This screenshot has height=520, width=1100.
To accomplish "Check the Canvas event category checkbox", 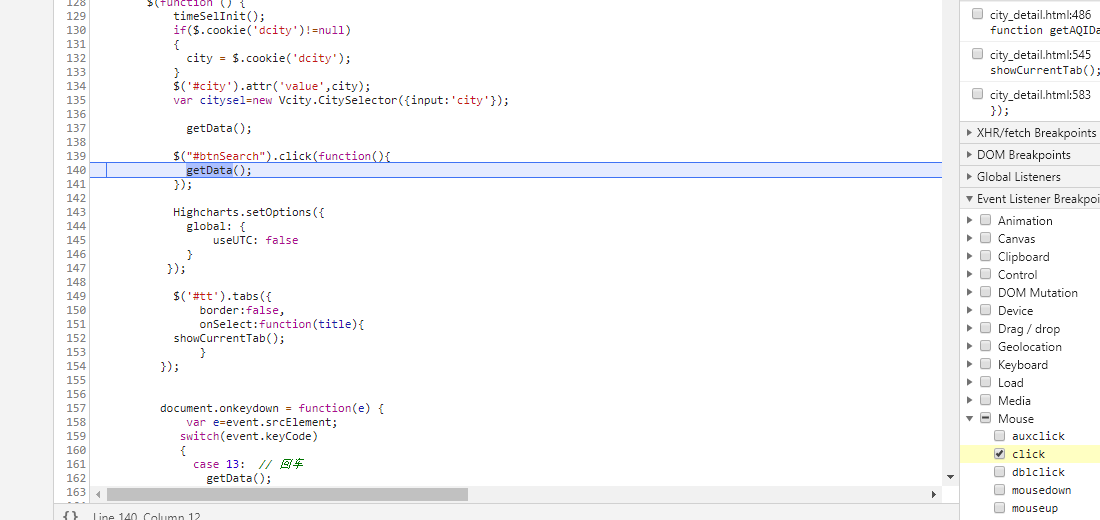I will (x=985, y=238).
